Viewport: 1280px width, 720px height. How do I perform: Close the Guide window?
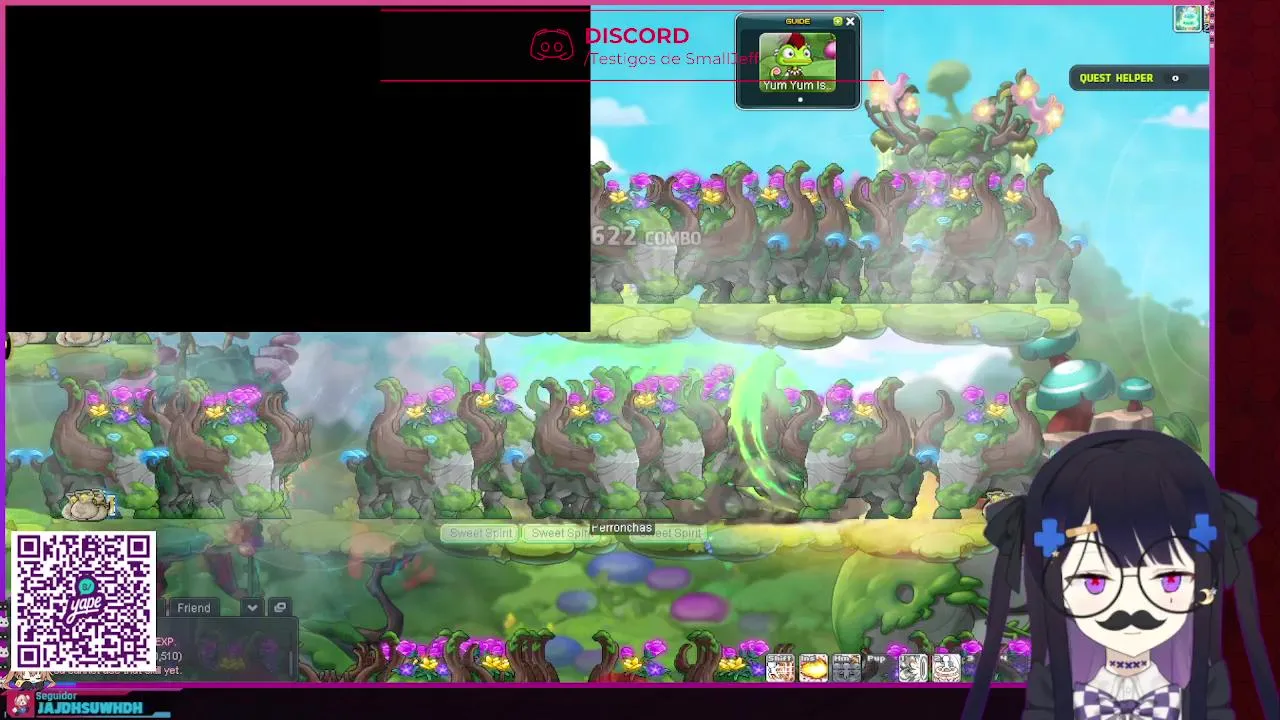(850, 21)
